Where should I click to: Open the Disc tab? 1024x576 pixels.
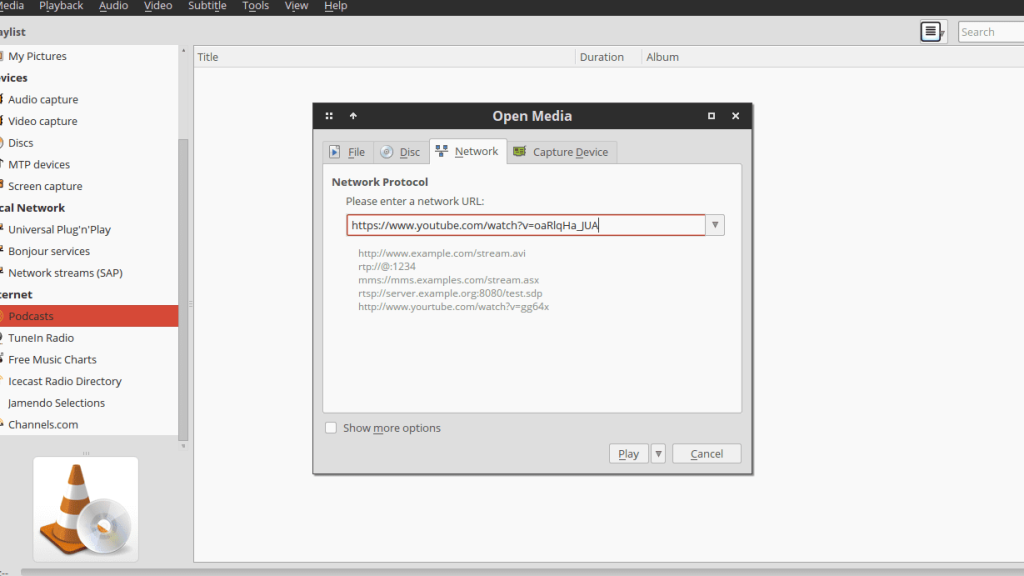400,152
